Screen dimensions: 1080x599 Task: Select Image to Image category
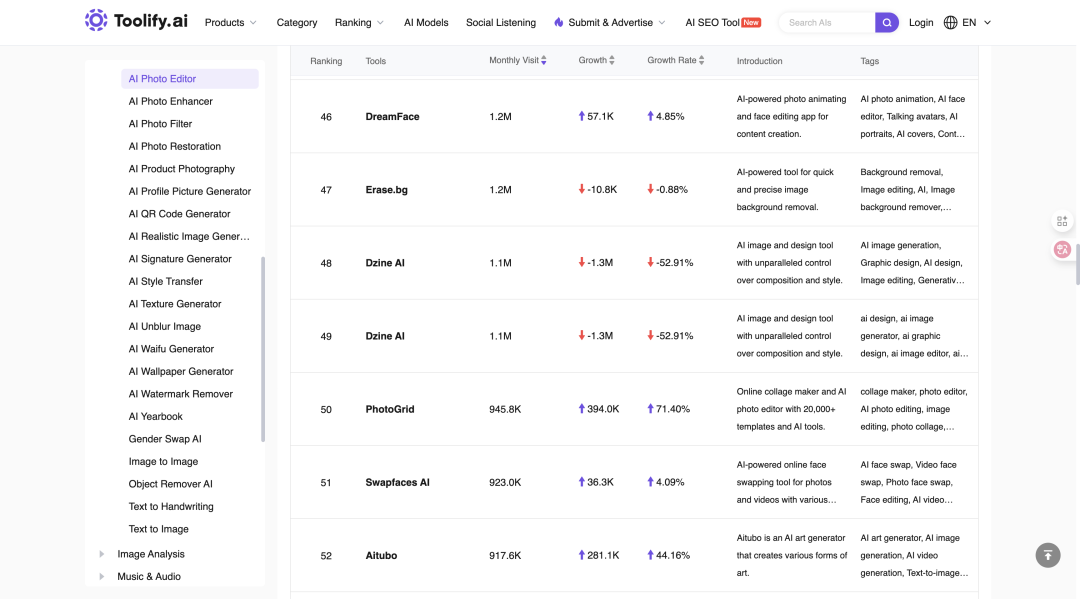point(163,461)
